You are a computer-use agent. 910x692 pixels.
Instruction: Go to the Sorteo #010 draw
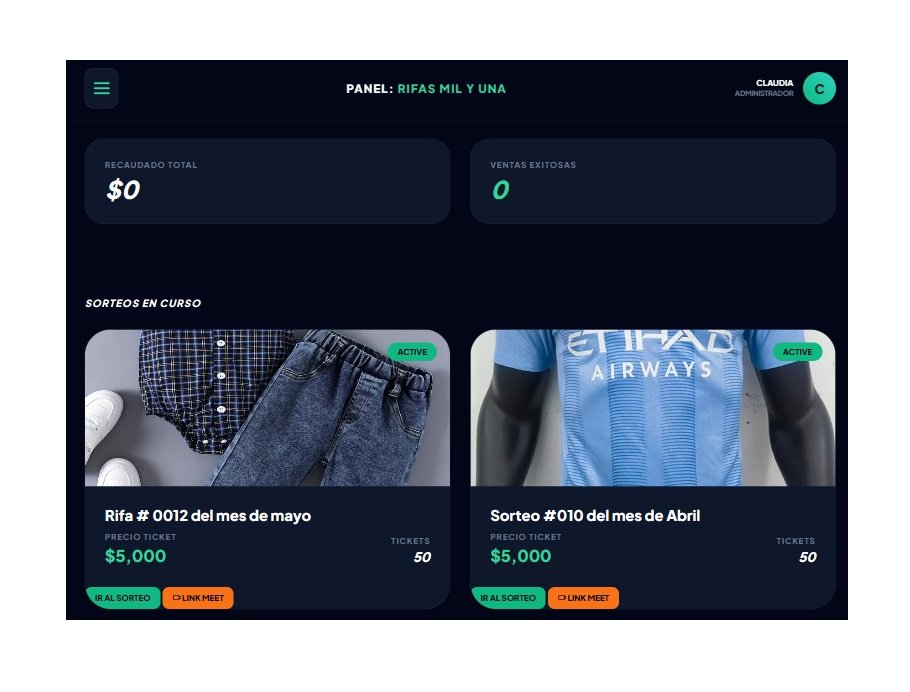click(508, 598)
